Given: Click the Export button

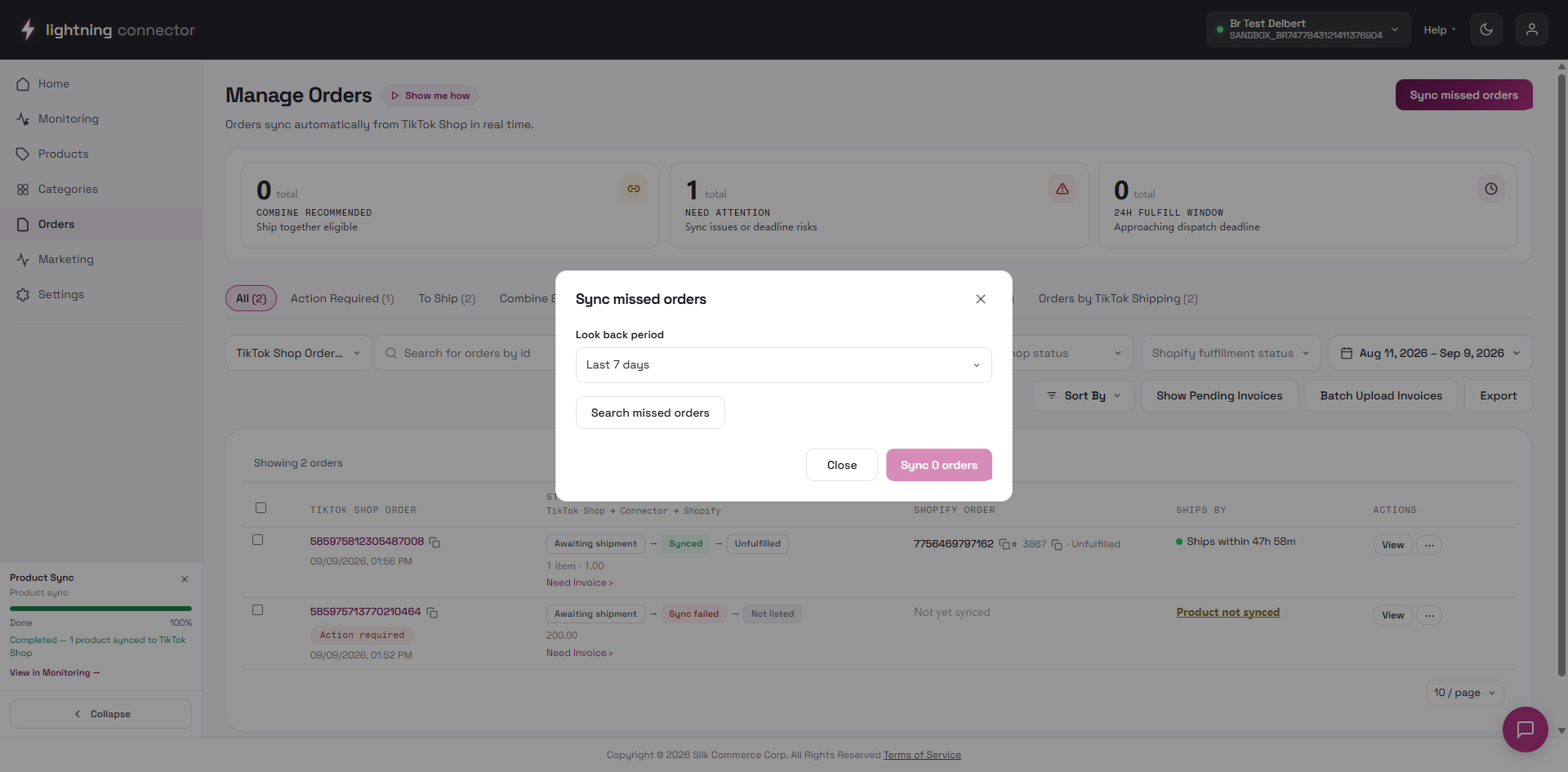Looking at the screenshot, I should (1499, 395).
